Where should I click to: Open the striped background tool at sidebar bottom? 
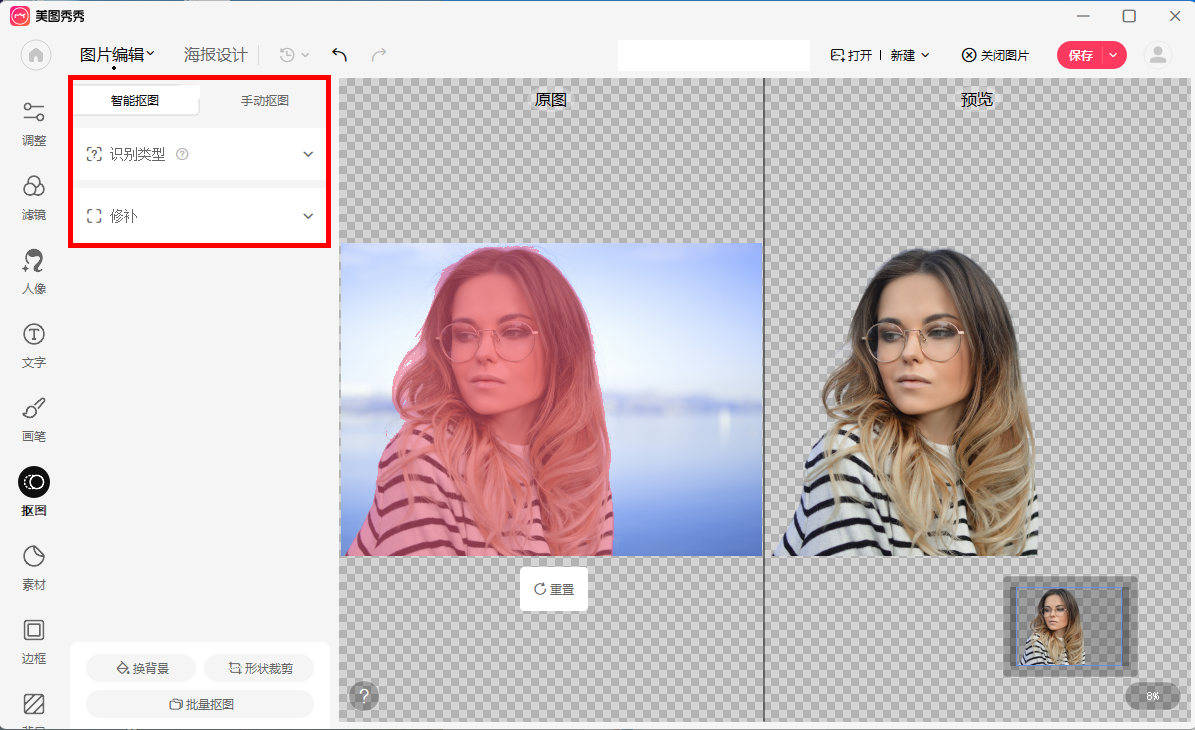click(x=34, y=704)
